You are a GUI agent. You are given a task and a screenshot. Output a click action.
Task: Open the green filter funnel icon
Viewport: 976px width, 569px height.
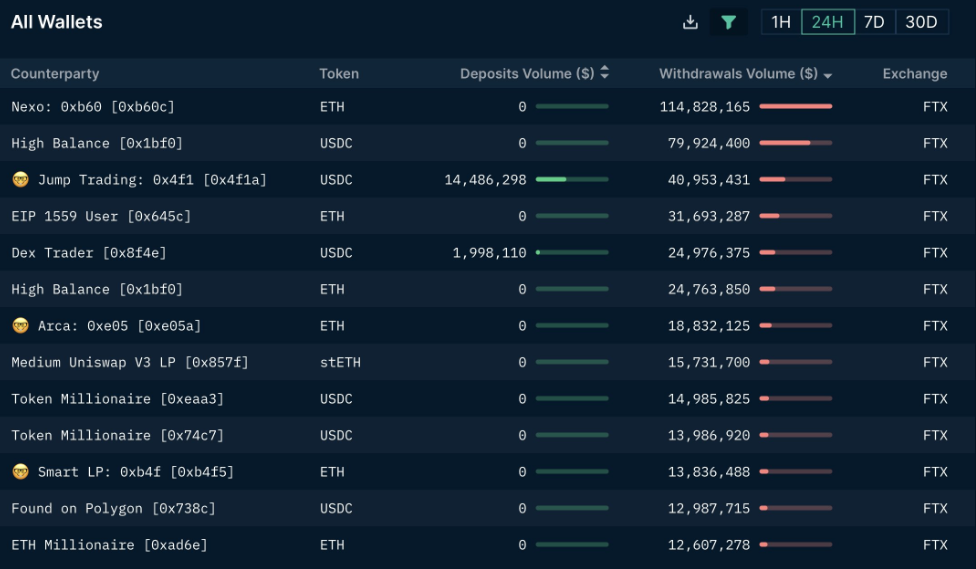[728, 22]
